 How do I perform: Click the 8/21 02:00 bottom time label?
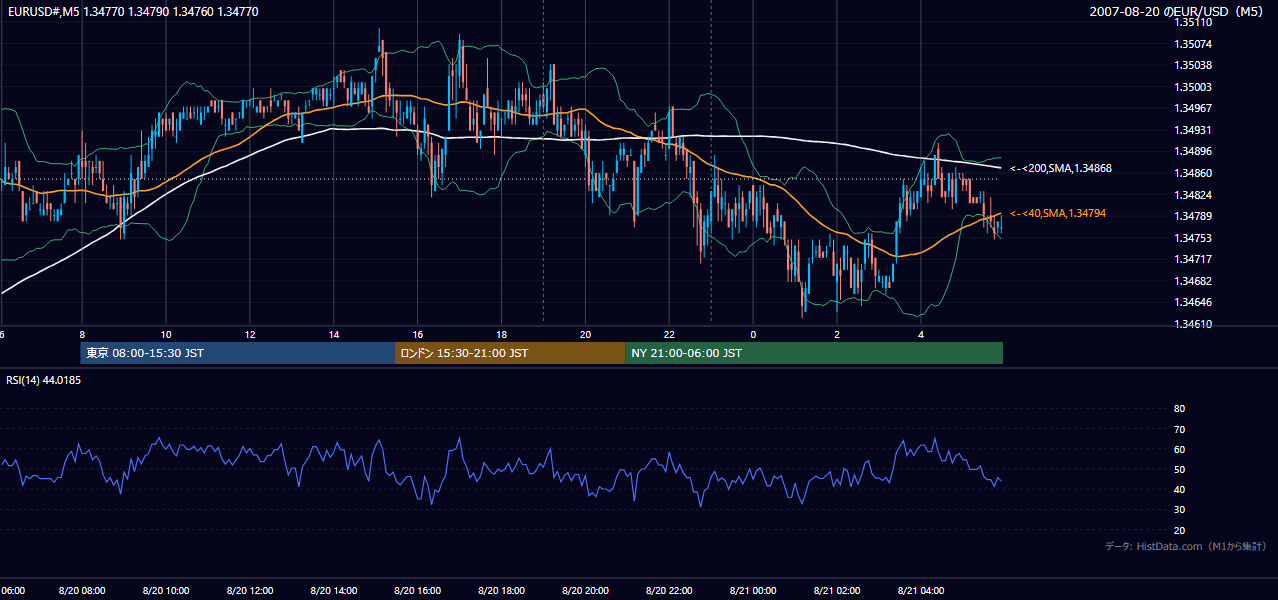pos(837,590)
